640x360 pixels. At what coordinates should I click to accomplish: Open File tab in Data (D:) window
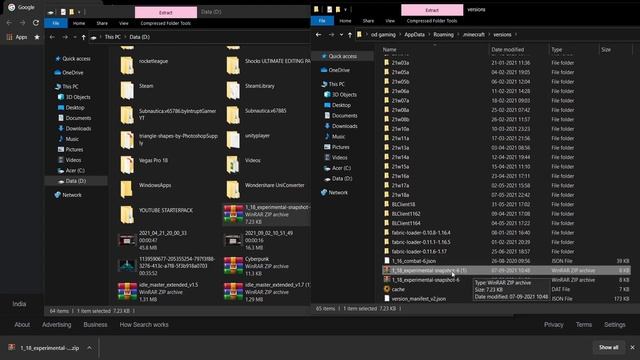pyautogui.click(x=56, y=23)
